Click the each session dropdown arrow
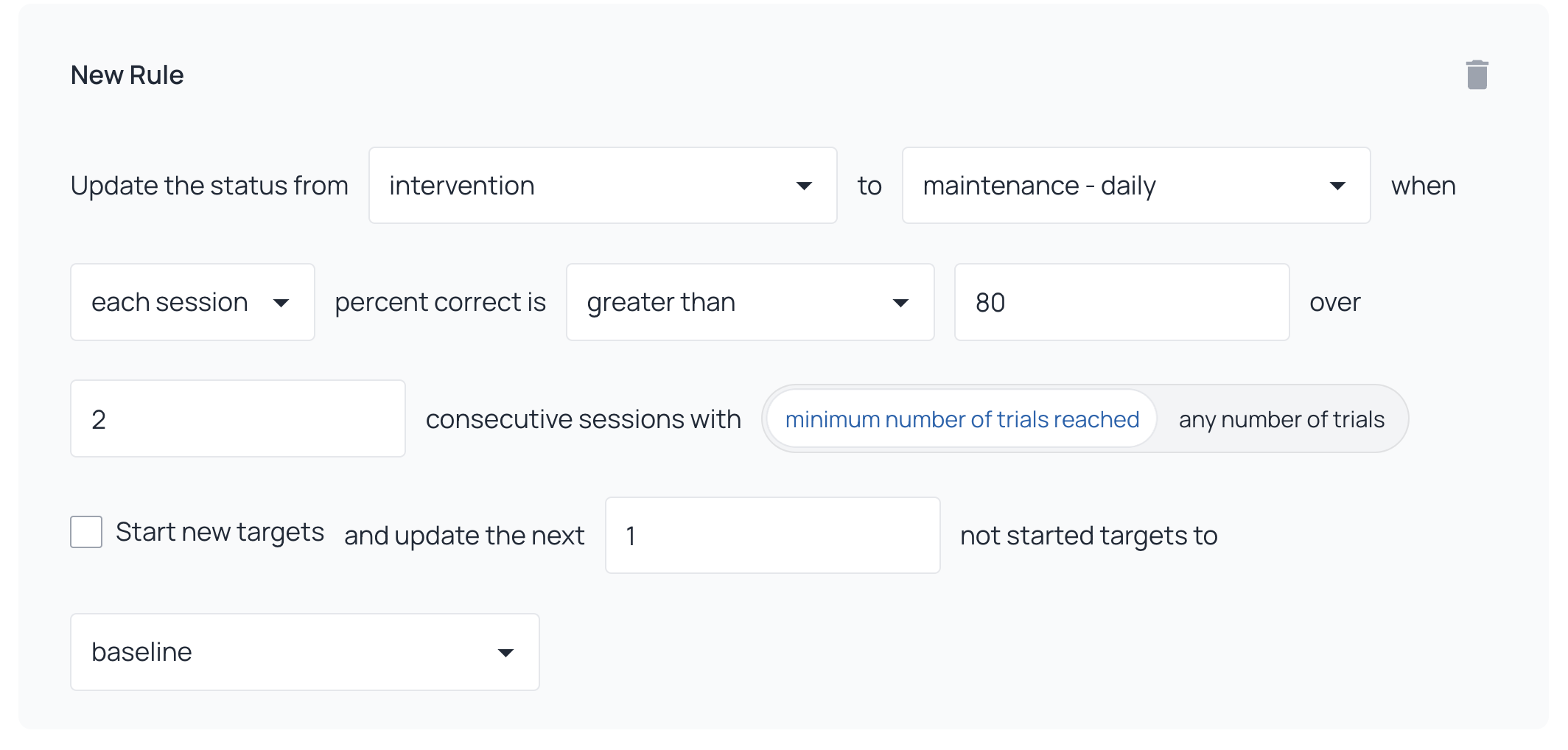 click(281, 303)
